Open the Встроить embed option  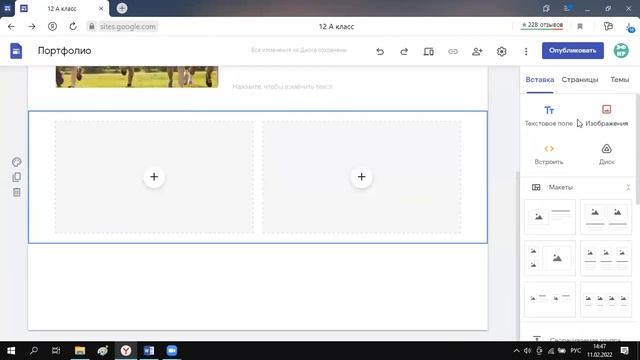(x=549, y=154)
